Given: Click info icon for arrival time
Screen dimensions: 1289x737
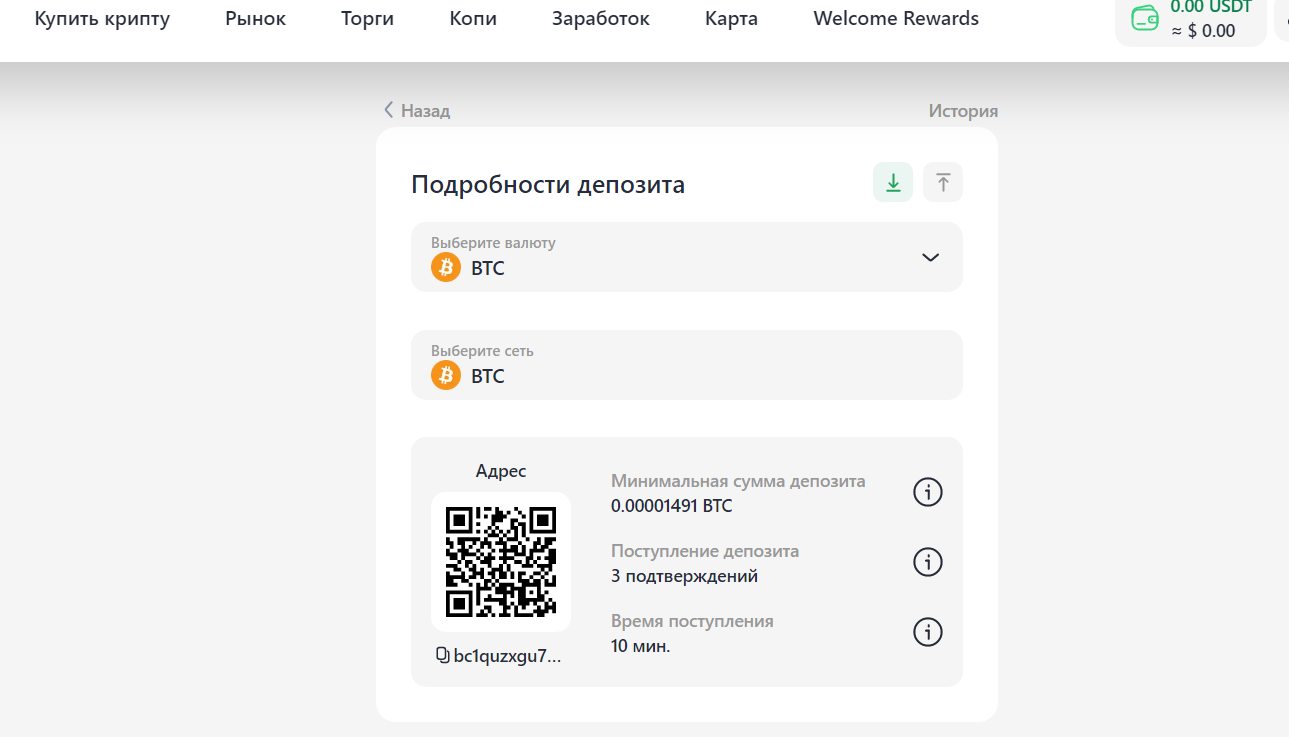Looking at the screenshot, I should [x=928, y=632].
